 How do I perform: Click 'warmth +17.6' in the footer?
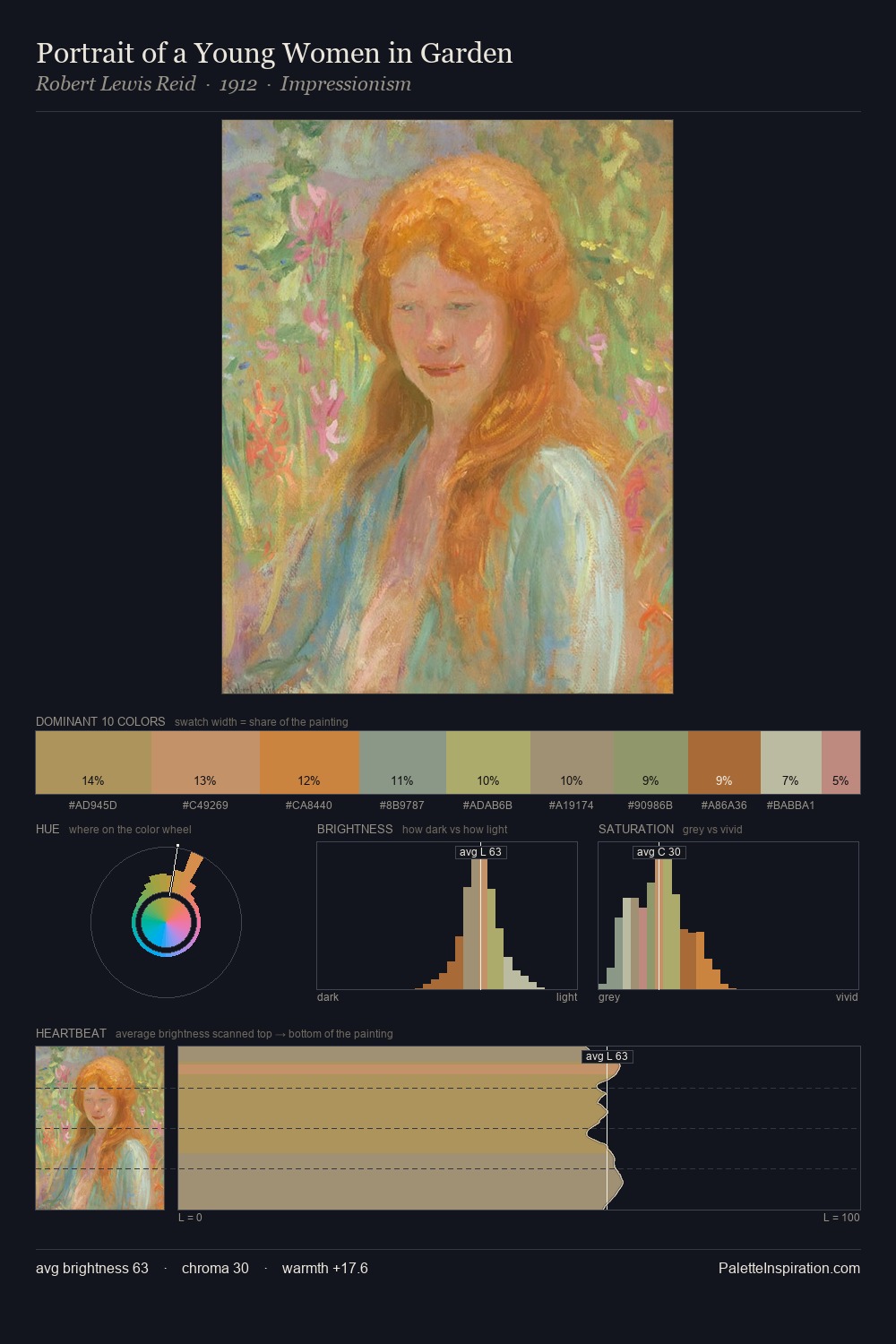pos(325,1268)
